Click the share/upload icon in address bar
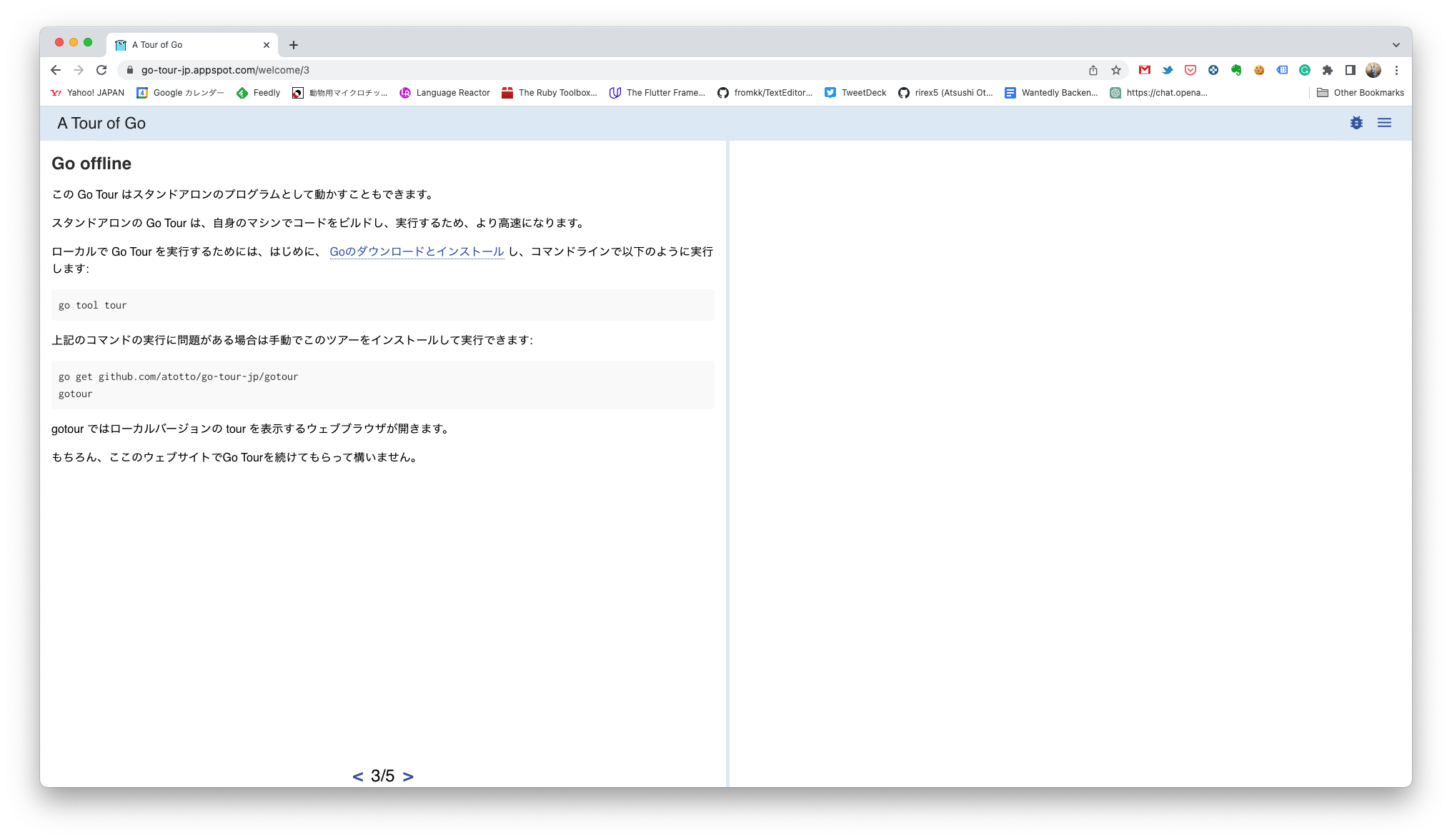 click(x=1093, y=70)
